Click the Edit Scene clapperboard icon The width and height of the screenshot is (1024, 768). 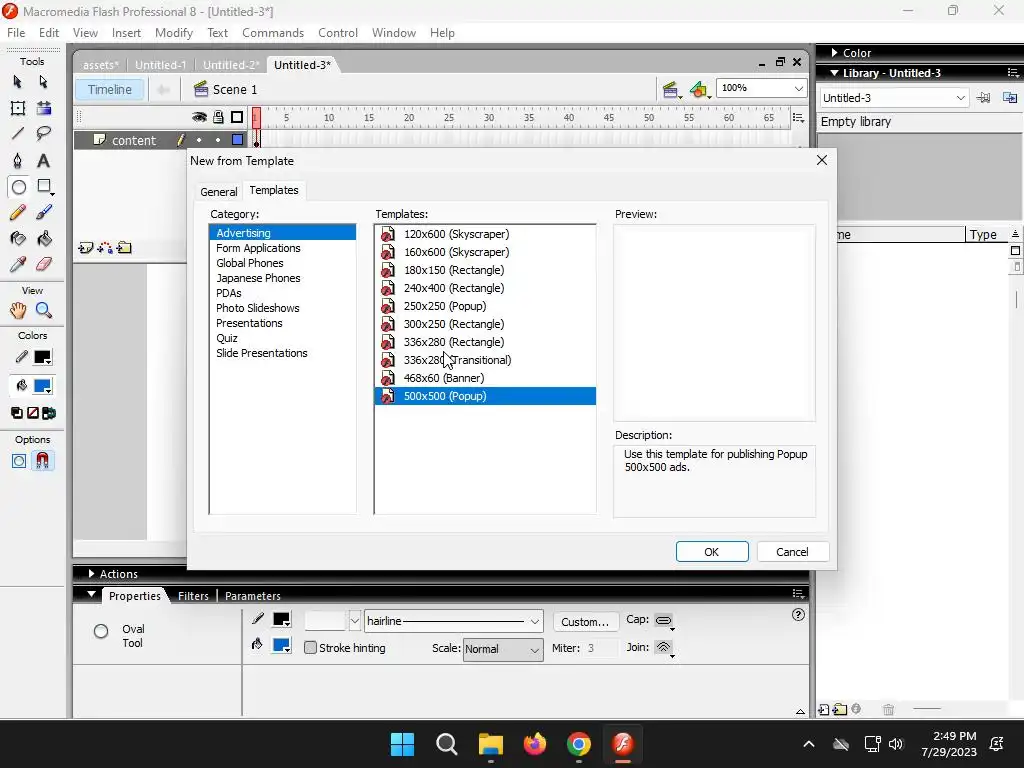671,89
